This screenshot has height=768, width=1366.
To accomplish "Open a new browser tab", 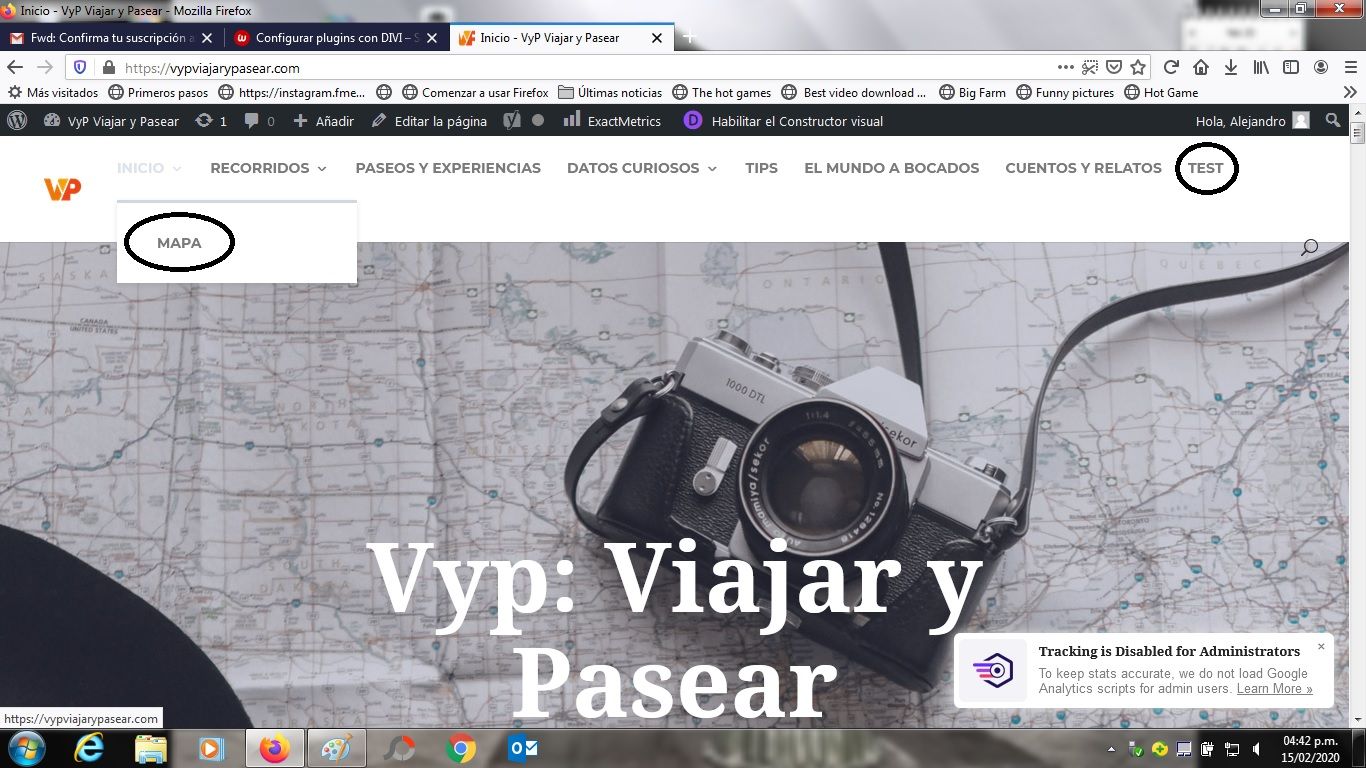I will (689, 38).
